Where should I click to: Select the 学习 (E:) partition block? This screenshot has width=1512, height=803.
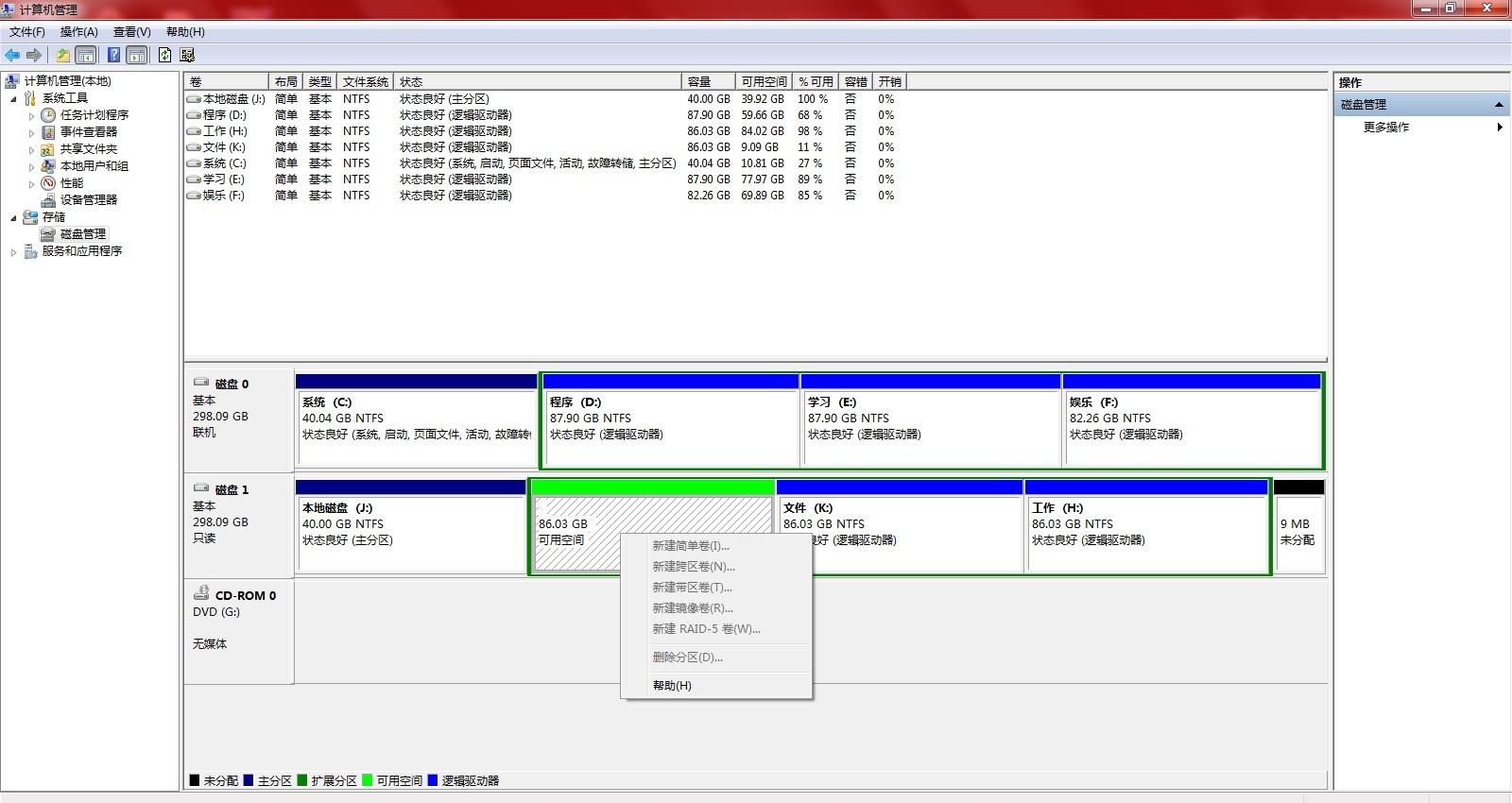point(931,419)
